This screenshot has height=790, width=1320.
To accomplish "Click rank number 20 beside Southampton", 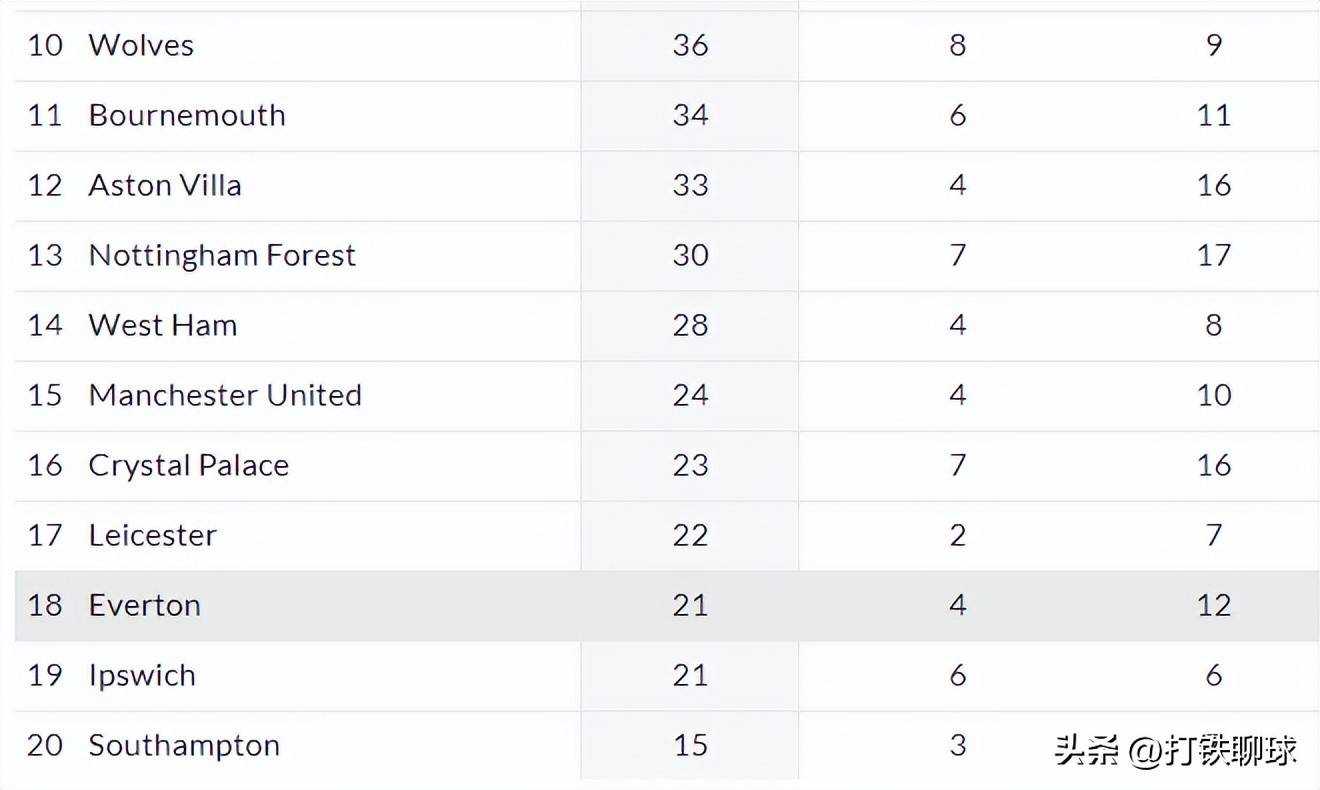I will [45, 745].
